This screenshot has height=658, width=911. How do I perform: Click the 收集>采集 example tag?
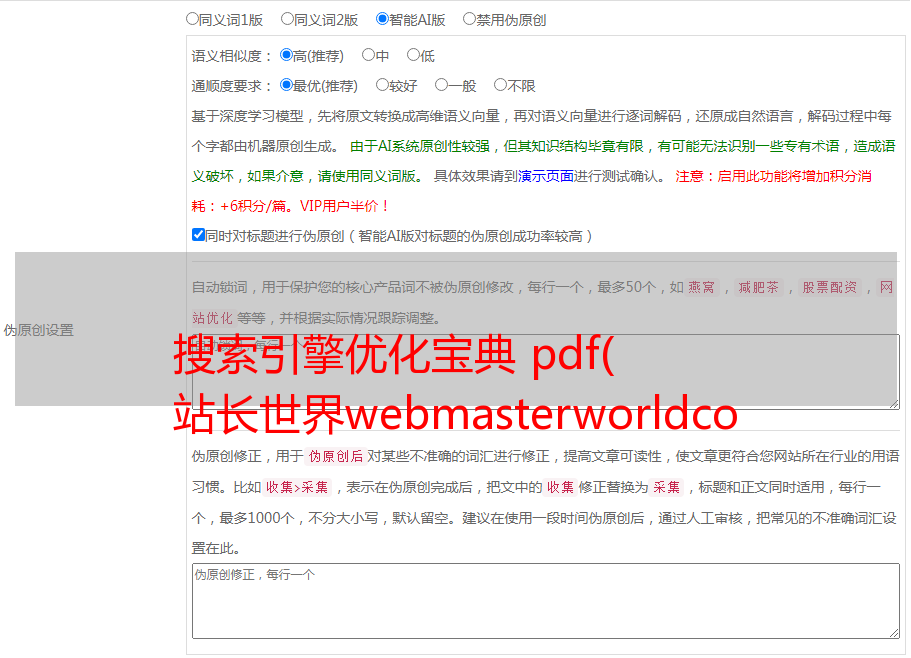[297, 487]
